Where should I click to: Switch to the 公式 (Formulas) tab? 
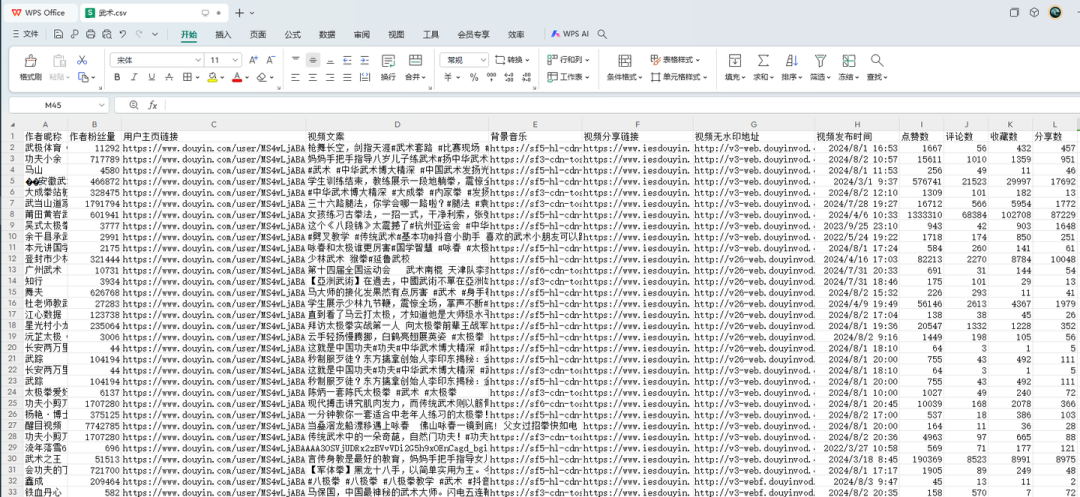(x=293, y=34)
